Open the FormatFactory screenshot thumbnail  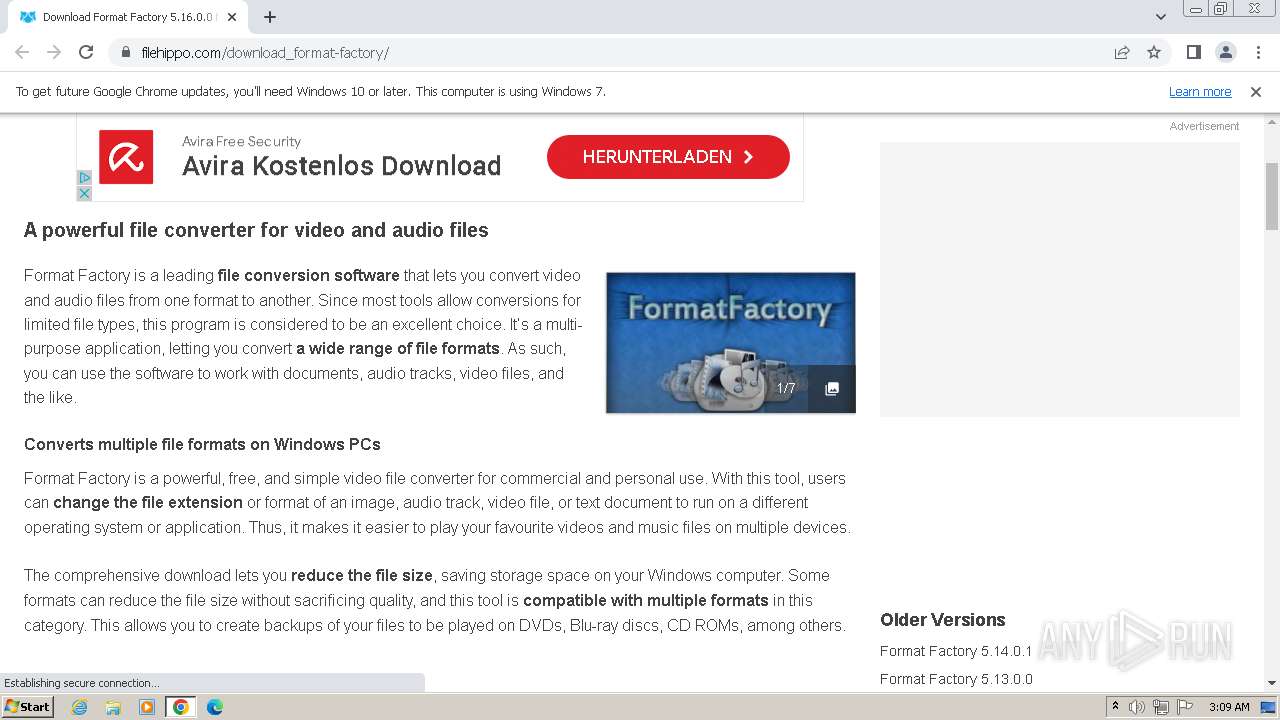coord(730,343)
